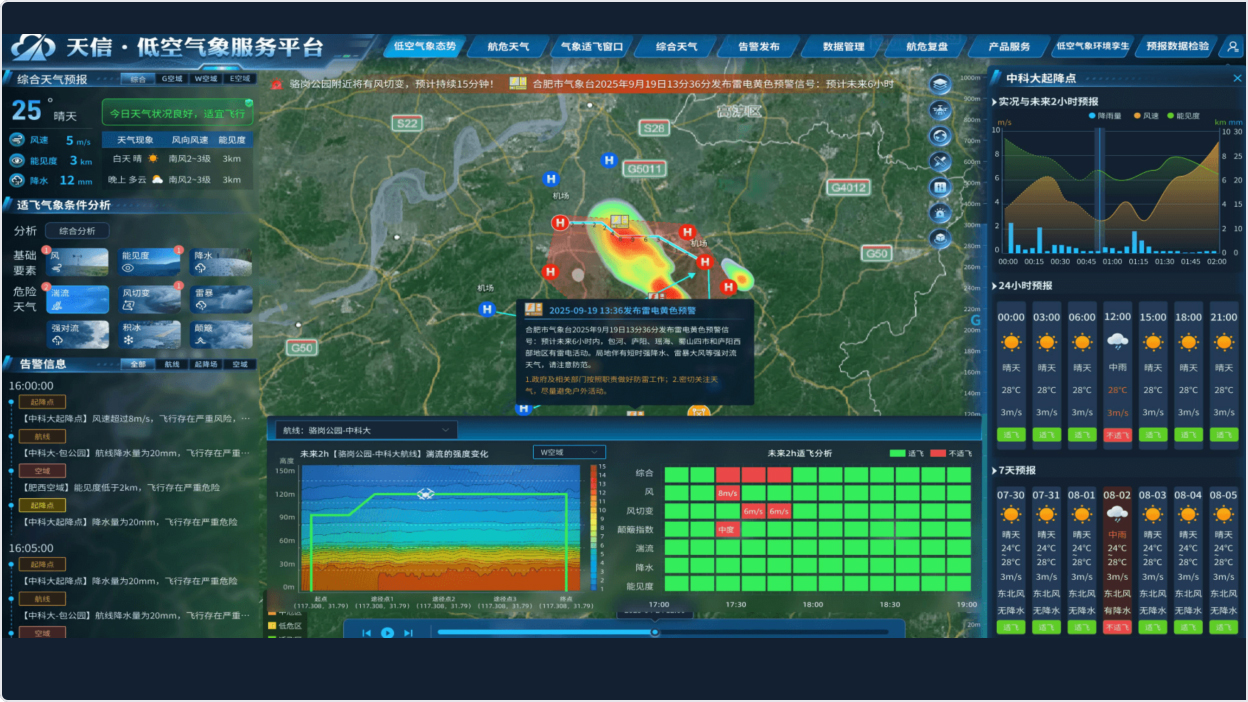Open the user account icon
Image resolution: width=1248 pixels, height=702 pixels.
[x=1230, y=46]
